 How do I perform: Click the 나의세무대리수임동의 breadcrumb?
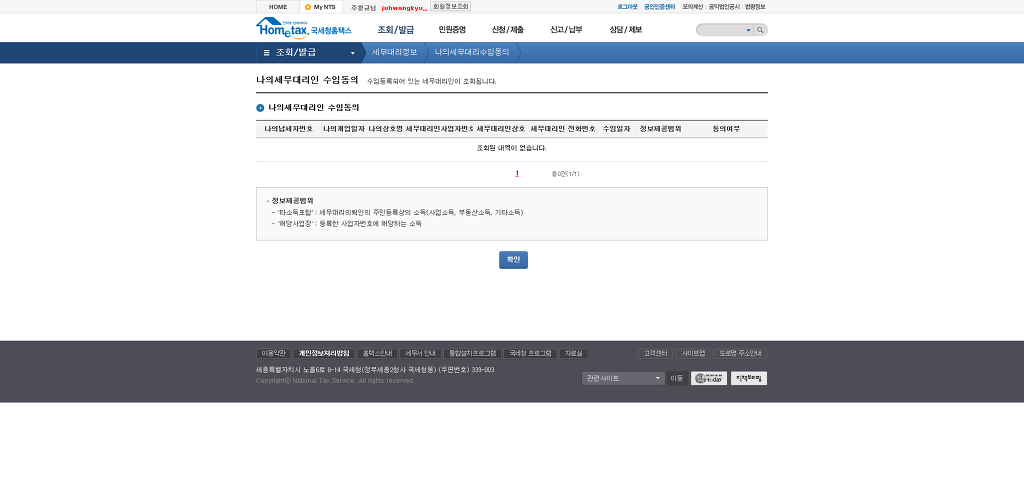472,52
